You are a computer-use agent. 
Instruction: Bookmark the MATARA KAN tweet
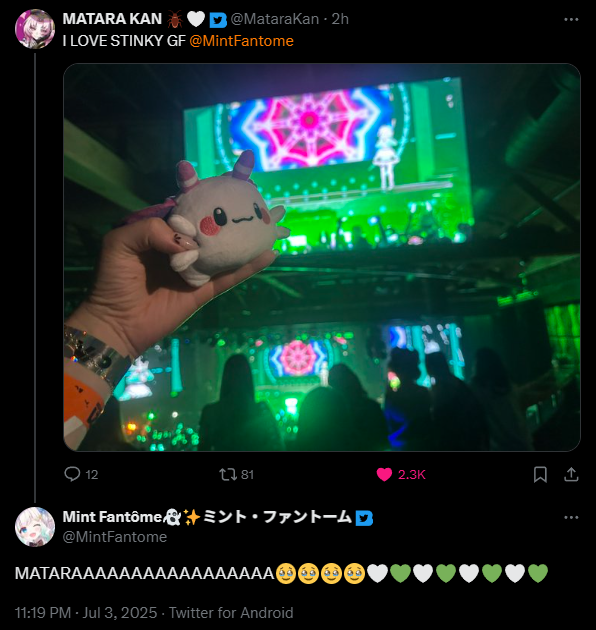540,475
